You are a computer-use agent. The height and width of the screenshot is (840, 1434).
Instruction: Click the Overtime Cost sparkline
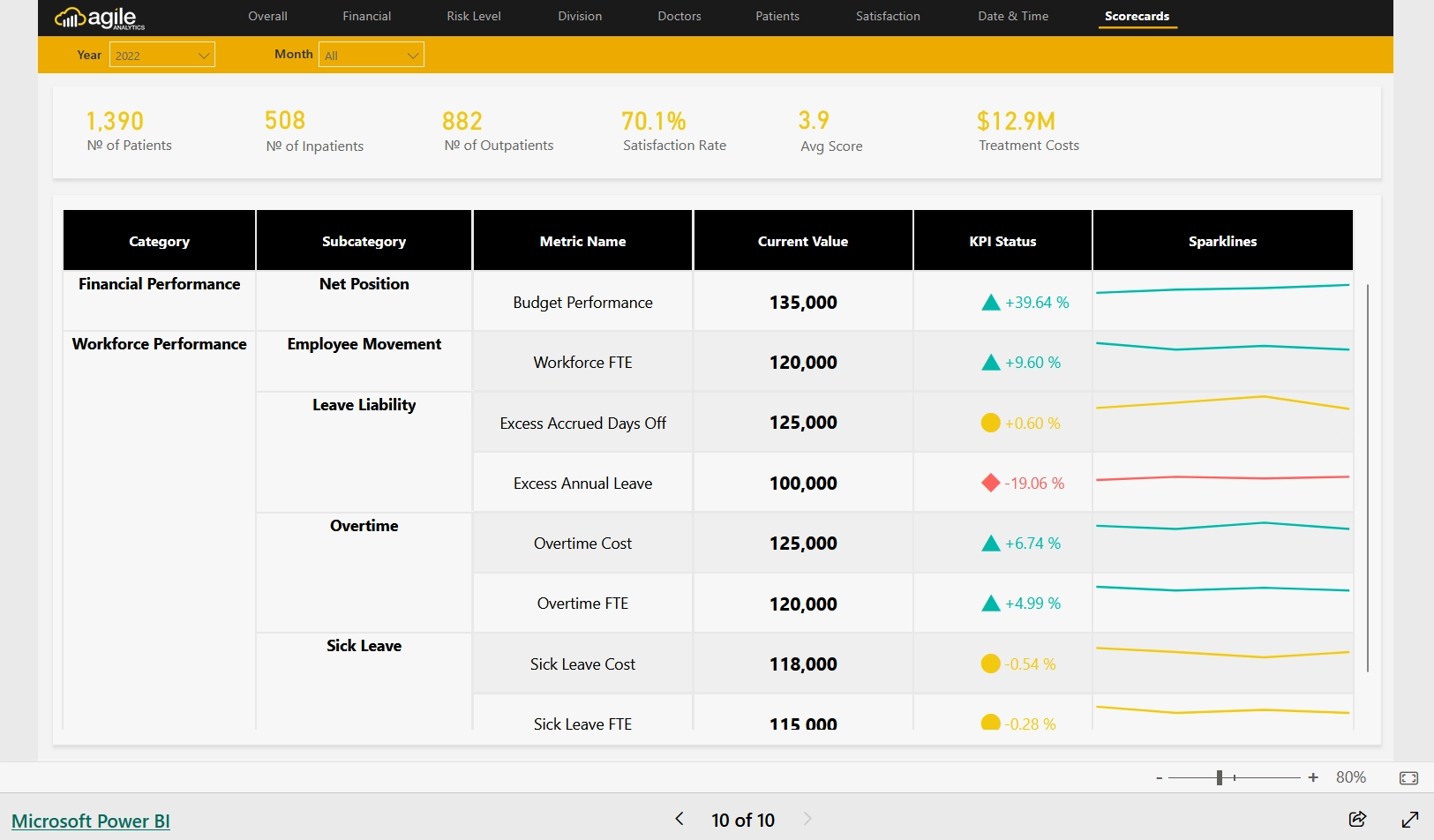pyautogui.click(x=1222, y=526)
